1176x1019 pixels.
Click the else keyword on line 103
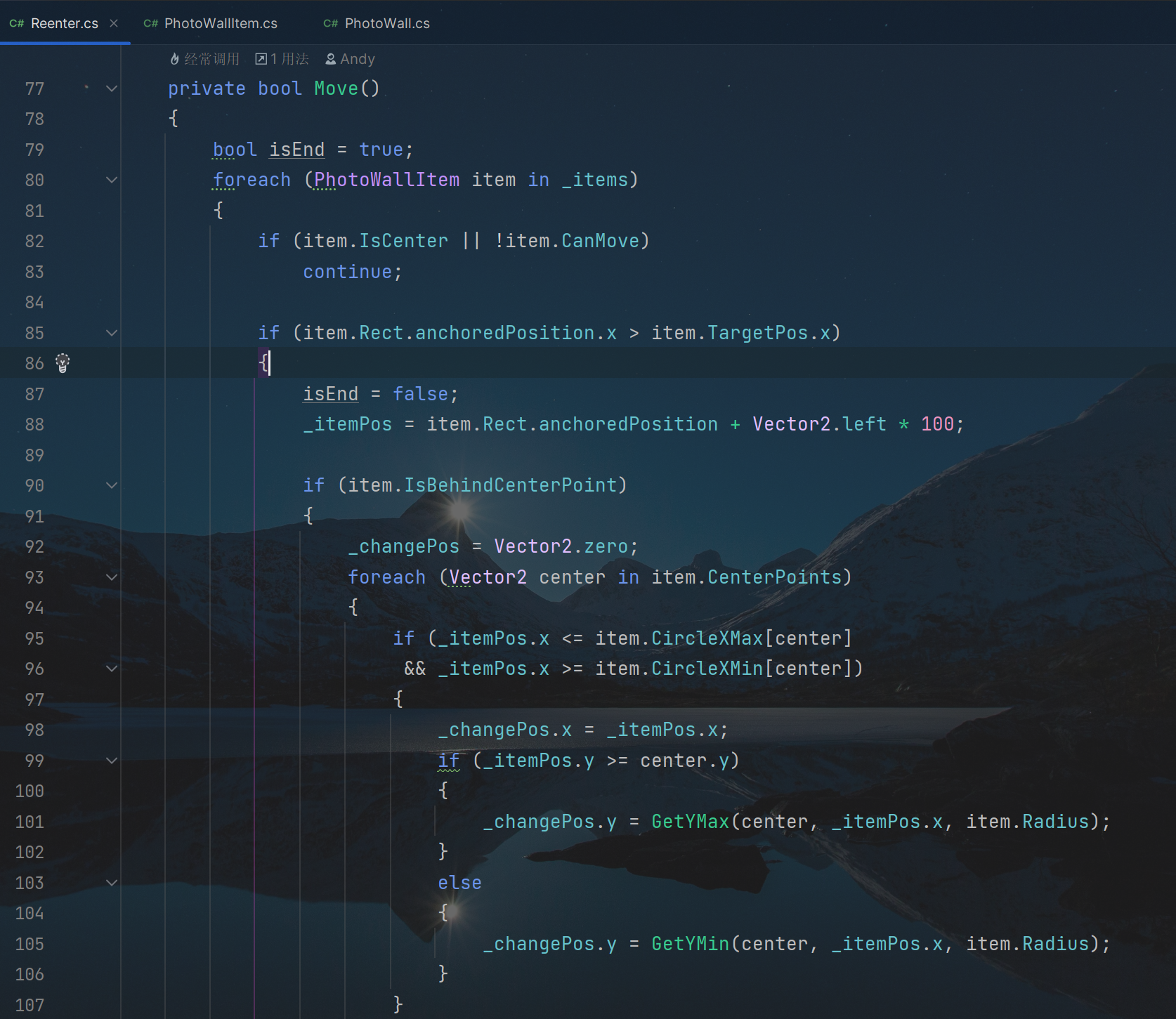click(x=459, y=883)
